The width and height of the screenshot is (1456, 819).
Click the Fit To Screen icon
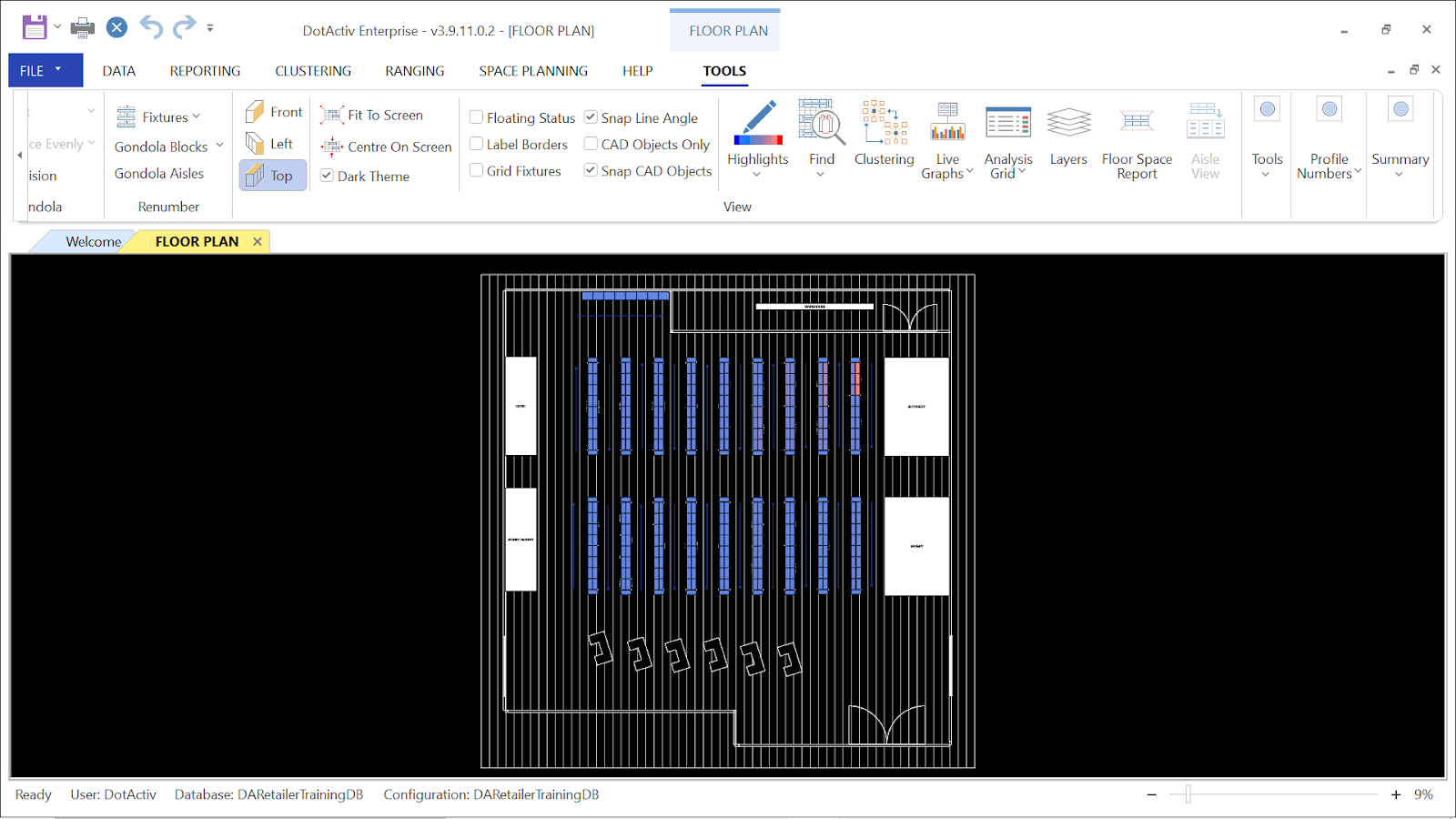pos(332,115)
